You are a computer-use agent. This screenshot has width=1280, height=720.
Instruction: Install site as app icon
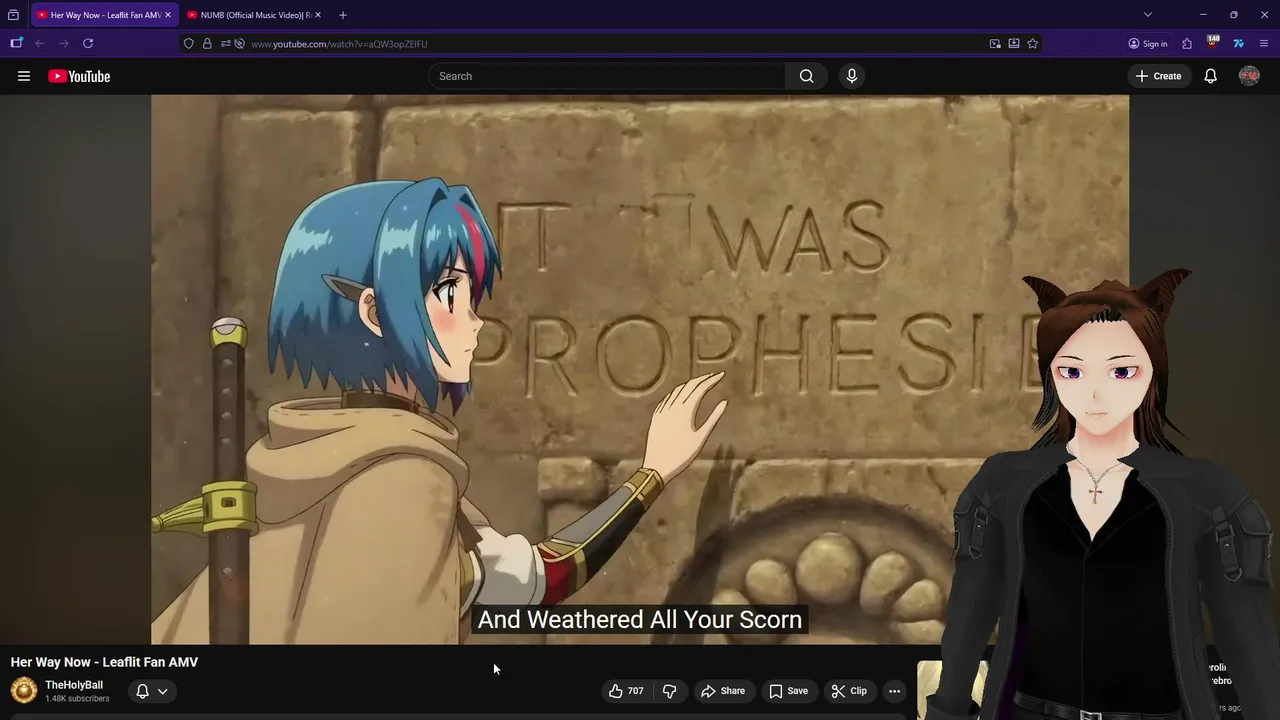(x=1014, y=44)
